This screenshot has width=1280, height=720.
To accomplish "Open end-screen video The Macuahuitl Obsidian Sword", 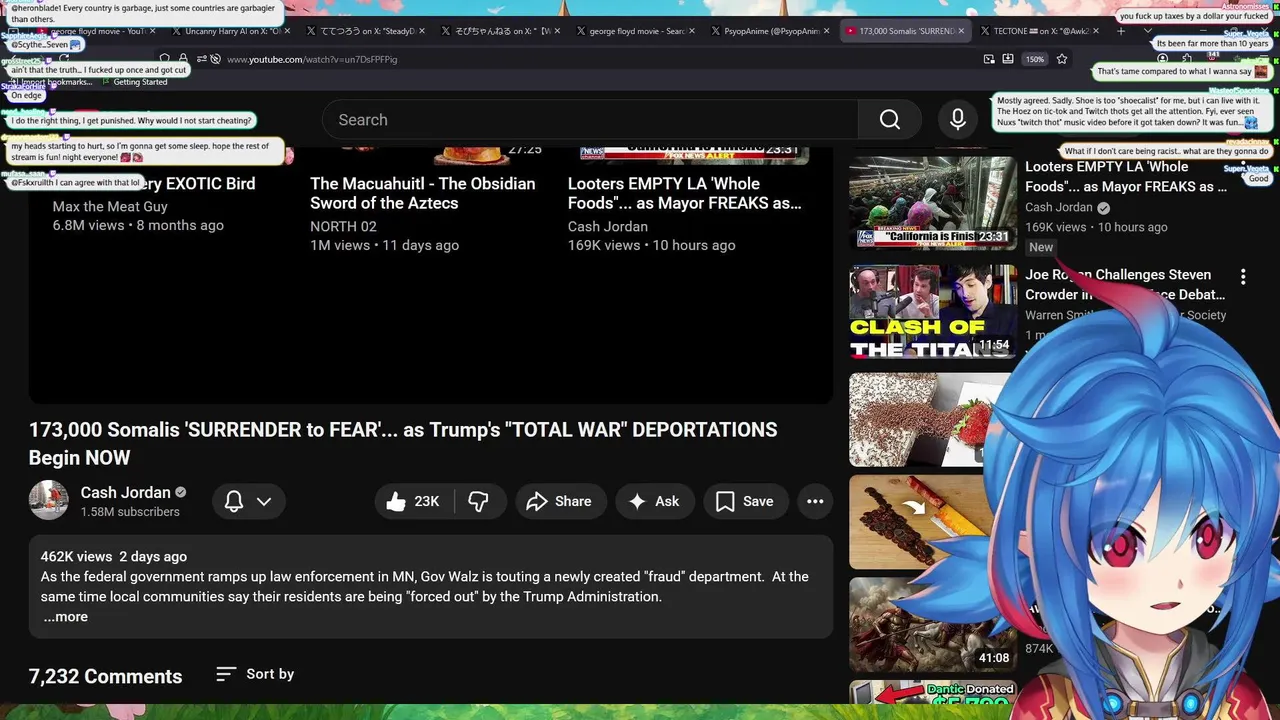I will 423,193.
